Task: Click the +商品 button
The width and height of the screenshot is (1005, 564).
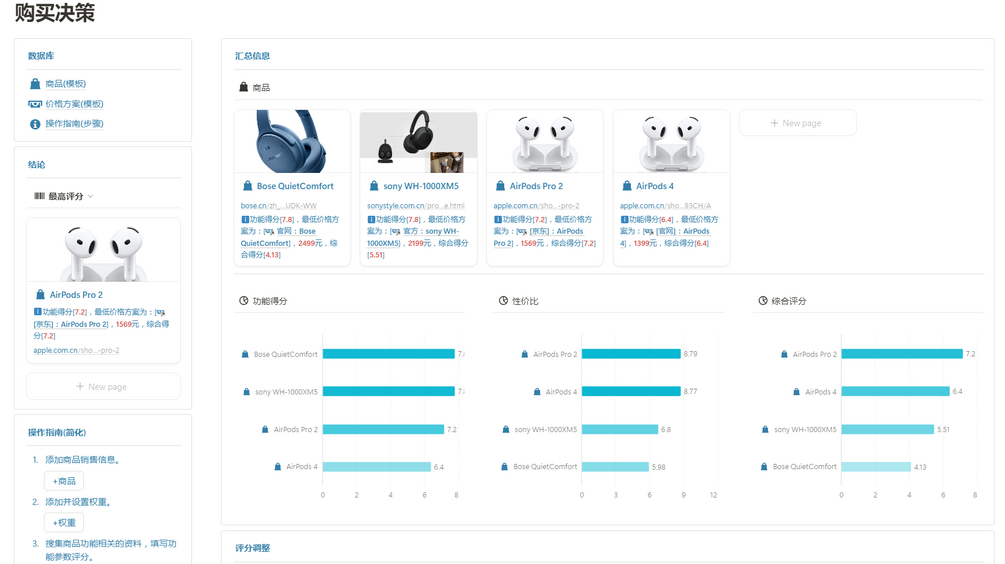Action: pos(64,481)
